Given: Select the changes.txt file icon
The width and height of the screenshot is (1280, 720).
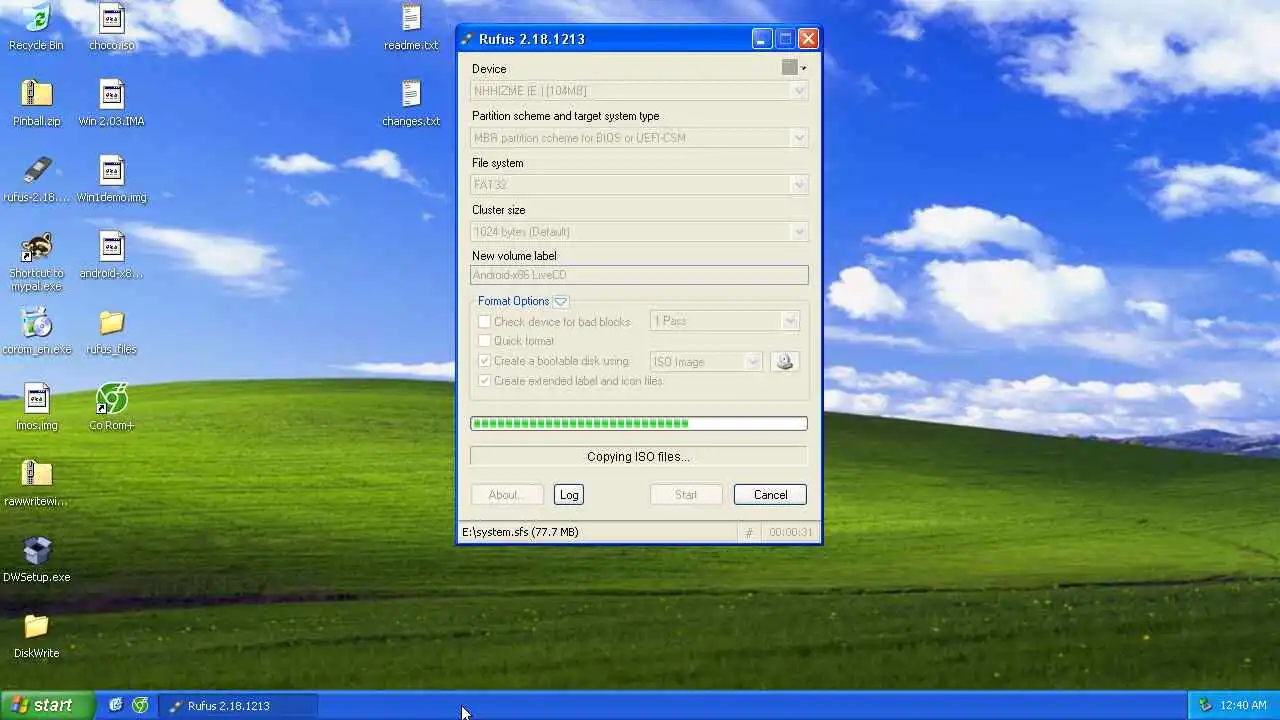Looking at the screenshot, I should pos(411,94).
